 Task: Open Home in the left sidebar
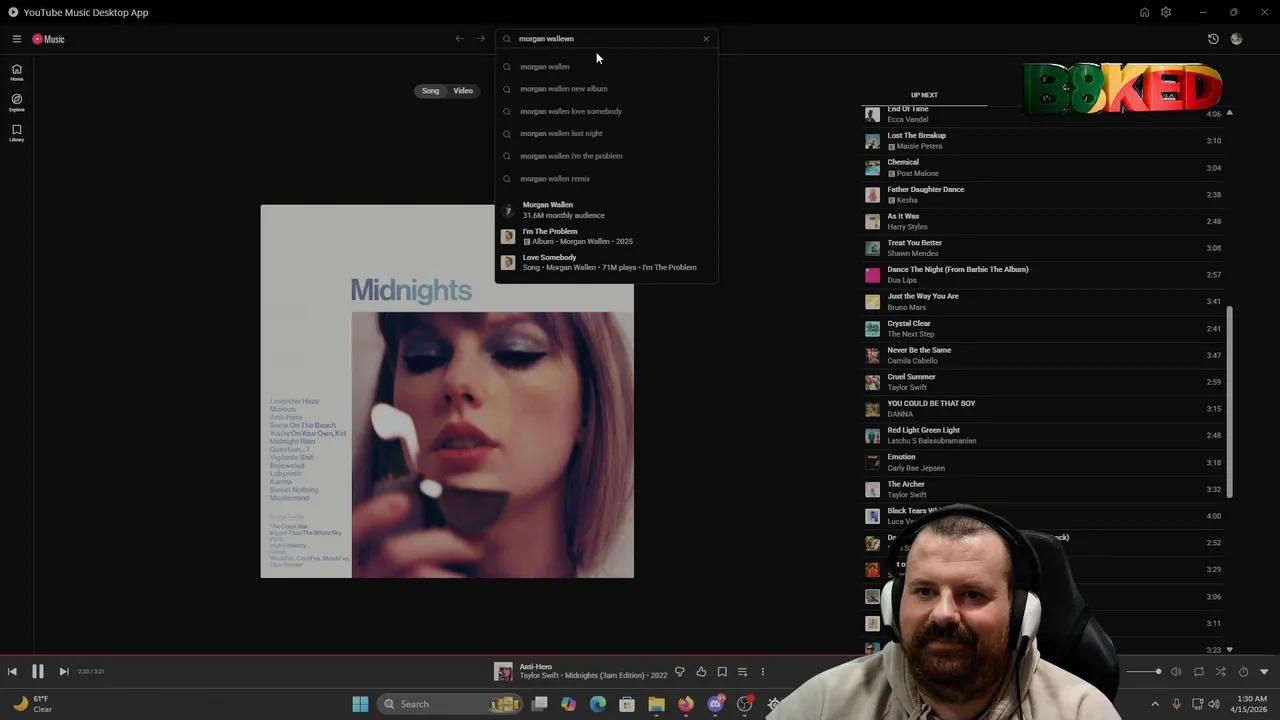(x=17, y=72)
